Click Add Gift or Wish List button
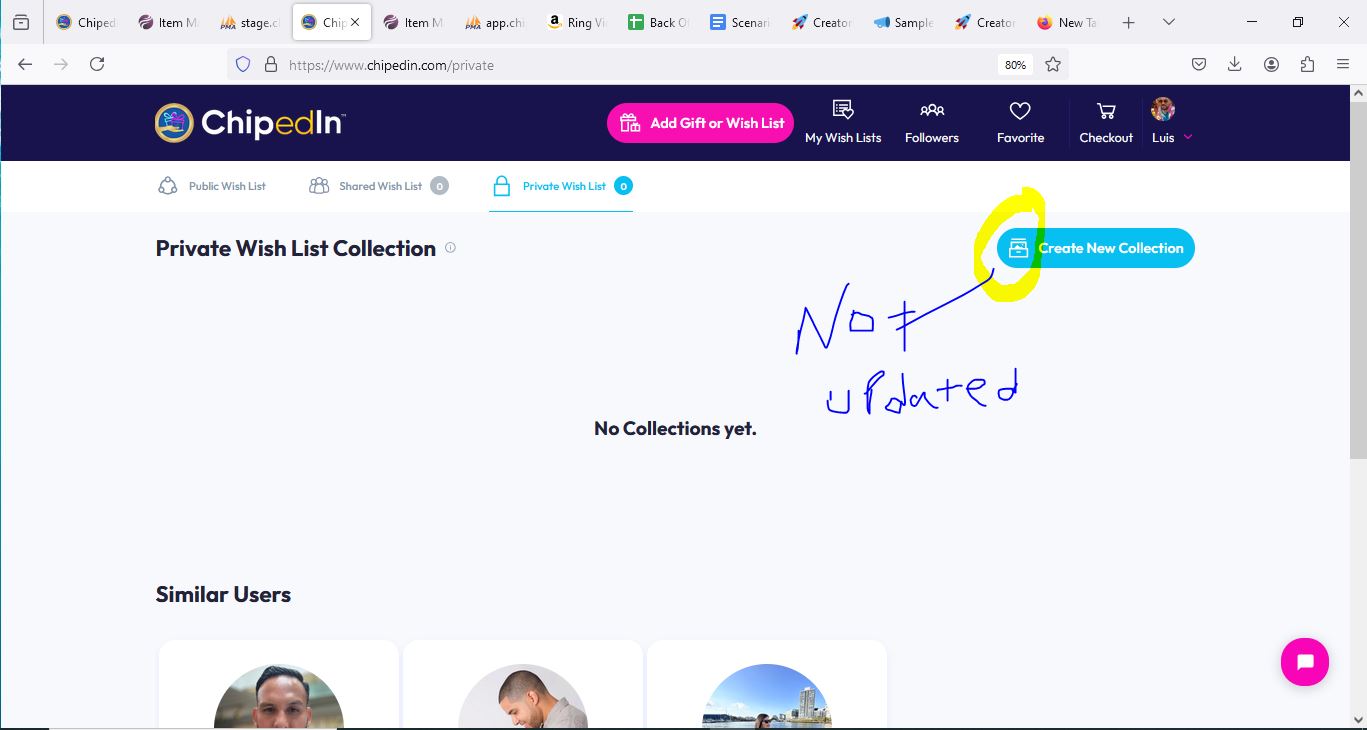Screen dimensions: 1367x730 [700, 123]
